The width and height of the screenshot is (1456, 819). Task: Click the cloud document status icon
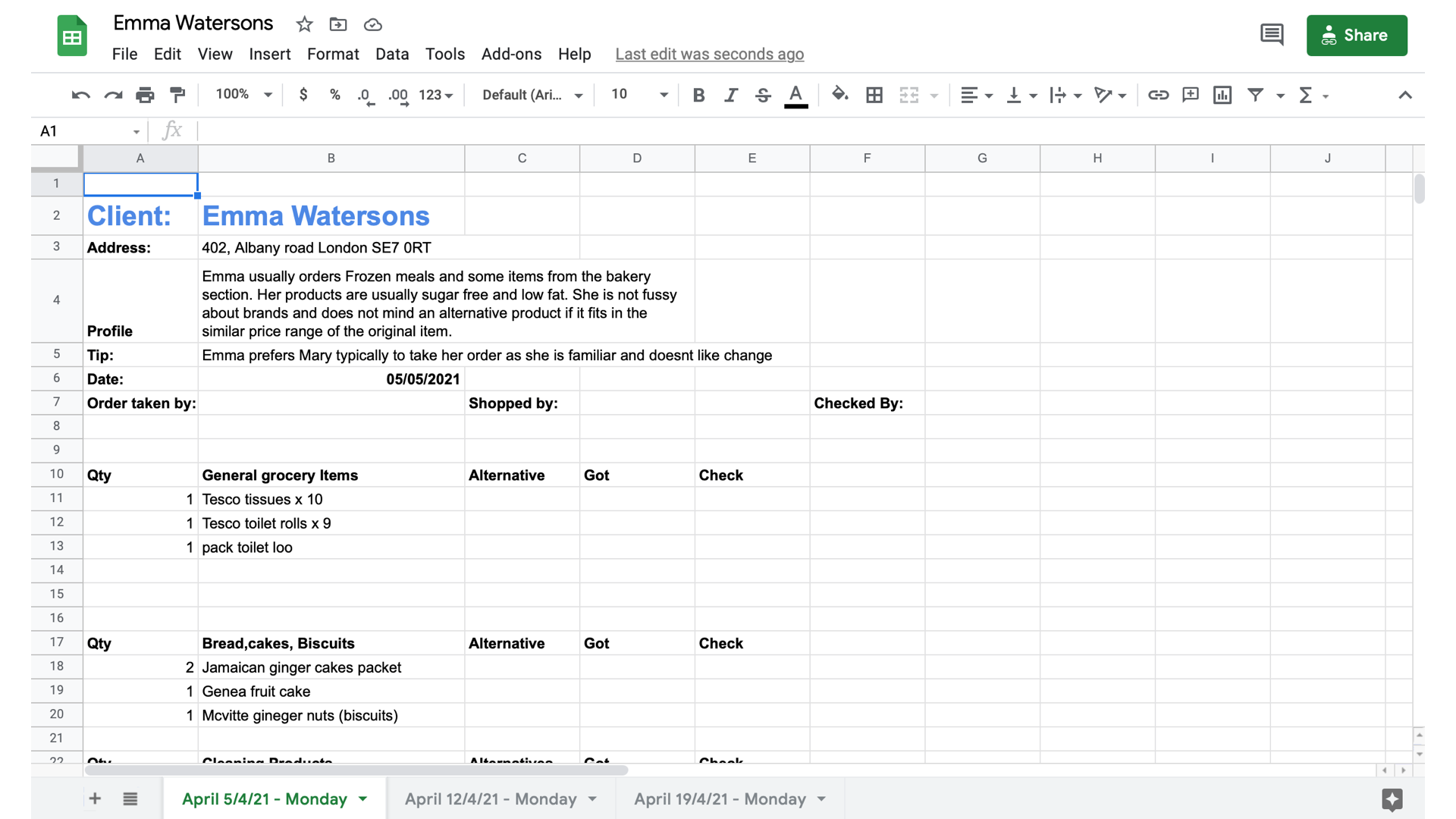point(372,24)
